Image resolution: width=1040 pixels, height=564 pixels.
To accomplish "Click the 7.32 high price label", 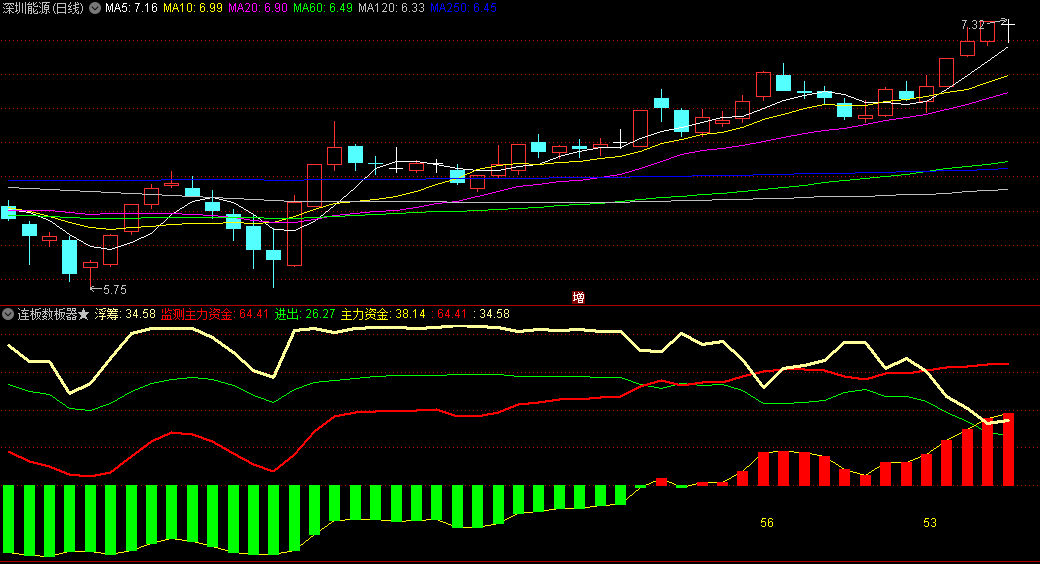I will tap(972, 25).
